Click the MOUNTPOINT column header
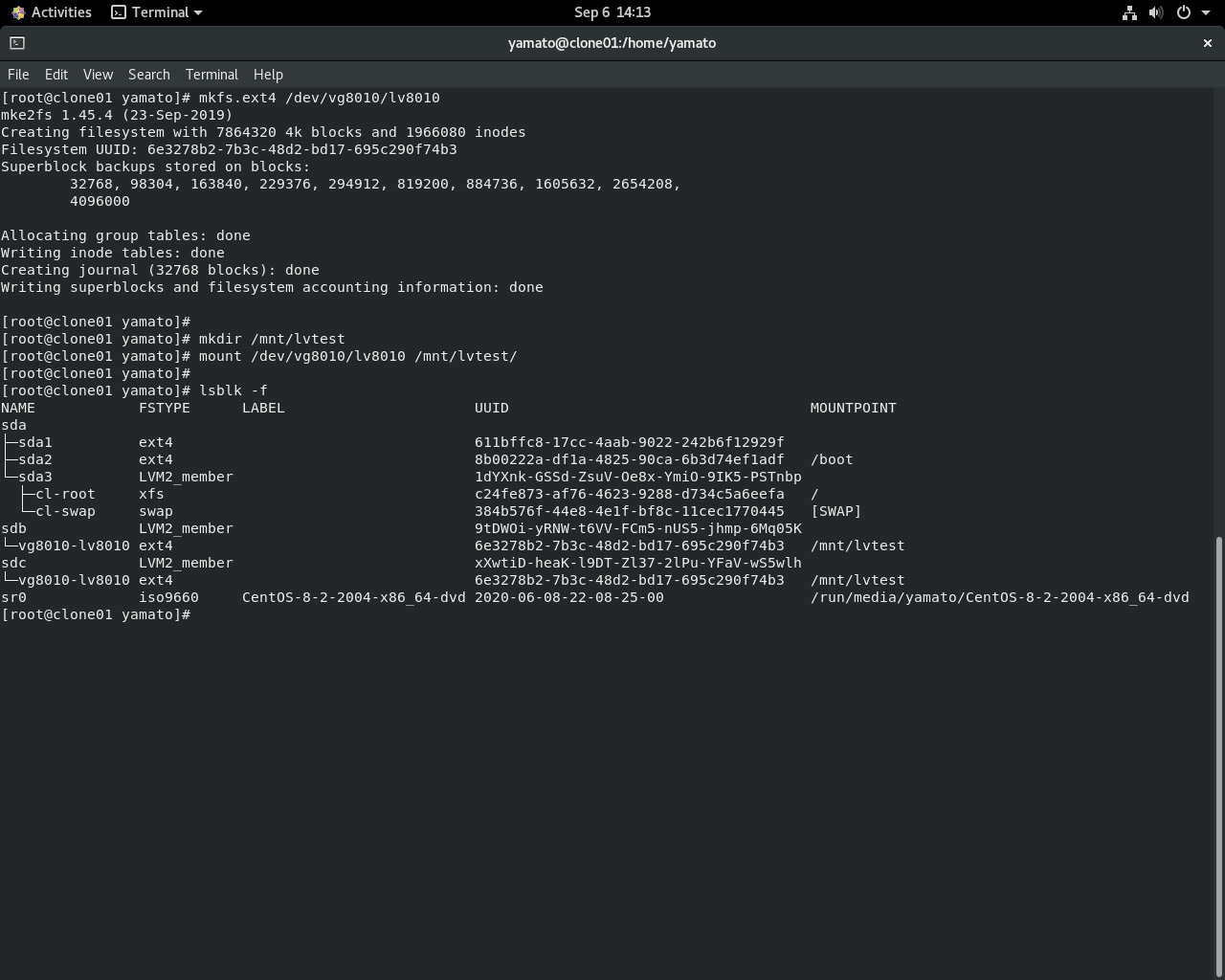This screenshot has height=980, width=1225. coord(854,408)
